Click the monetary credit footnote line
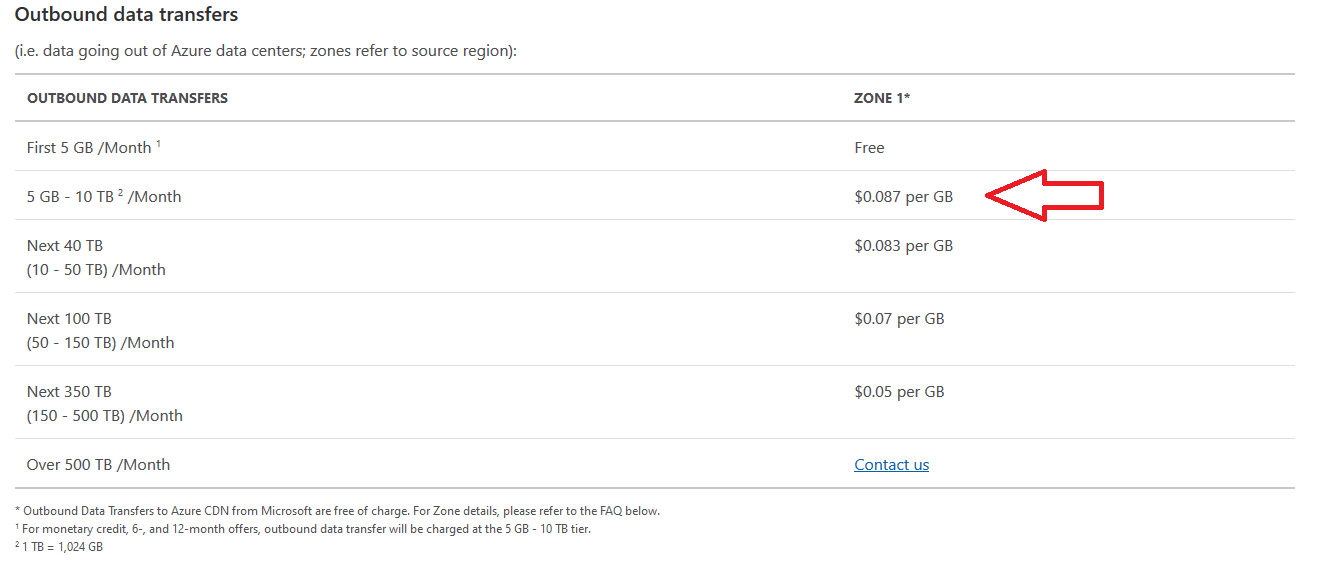The width and height of the screenshot is (1333, 566). pyautogui.click(x=303, y=528)
